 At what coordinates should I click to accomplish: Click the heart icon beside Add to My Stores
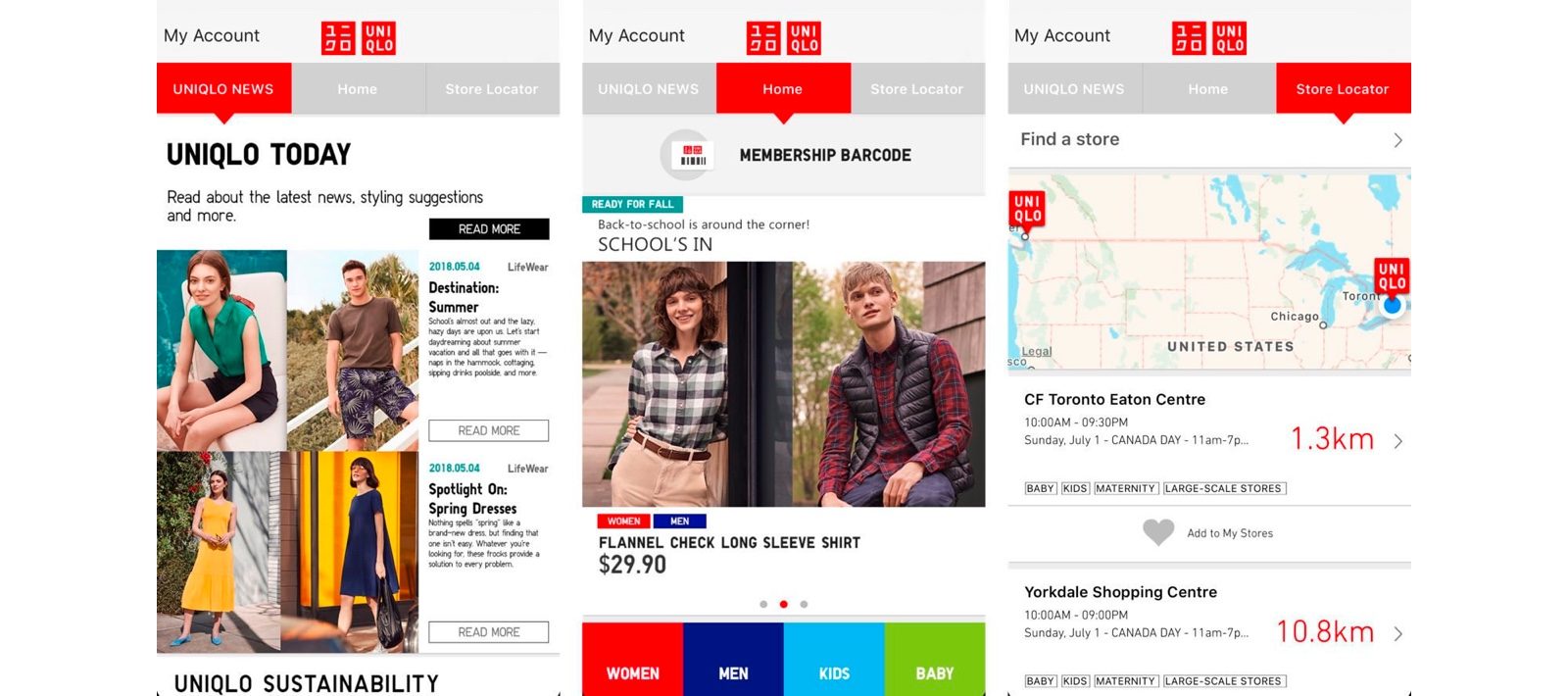tap(1158, 532)
